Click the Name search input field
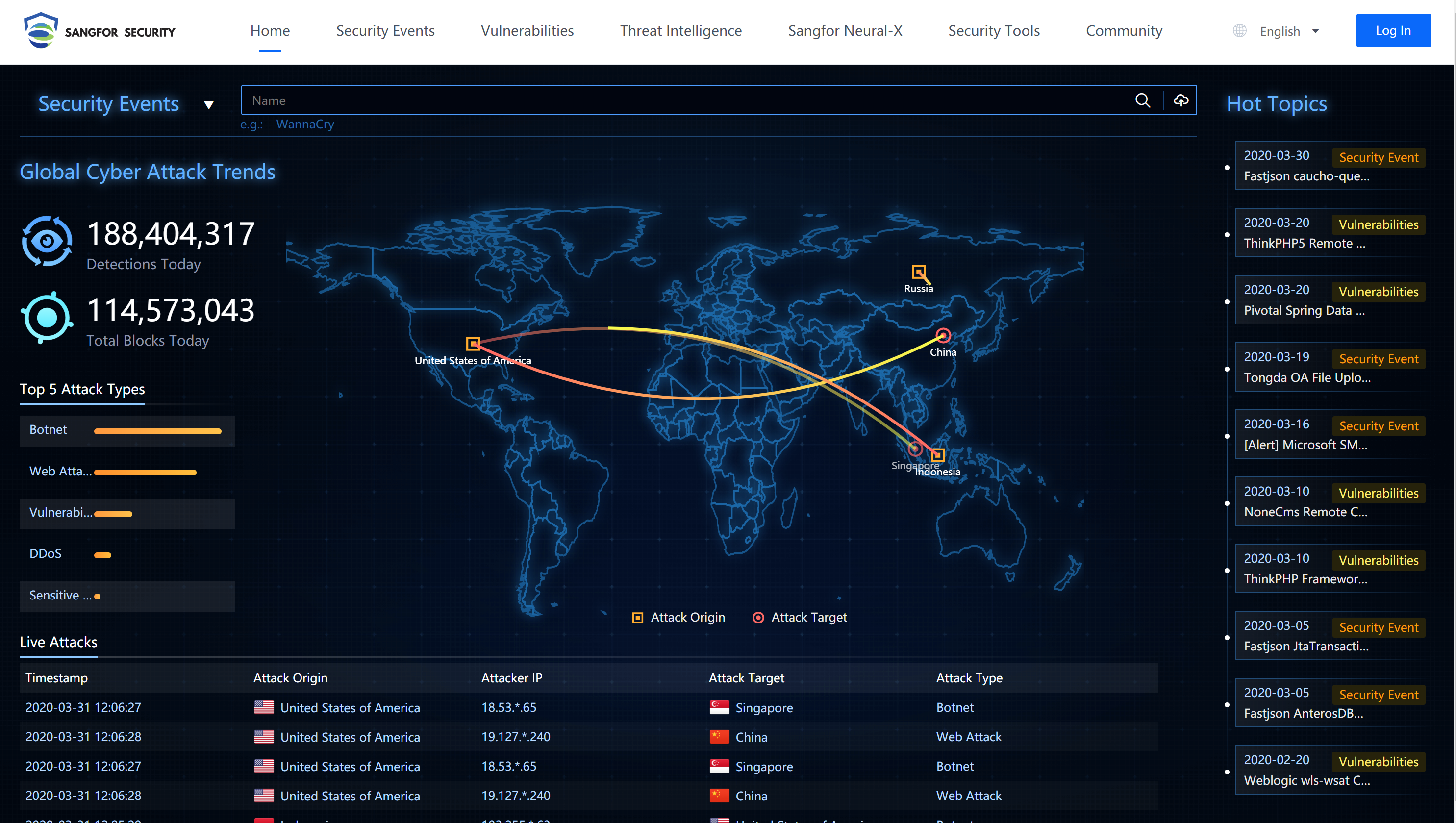The image size is (1456, 823). (678, 100)
